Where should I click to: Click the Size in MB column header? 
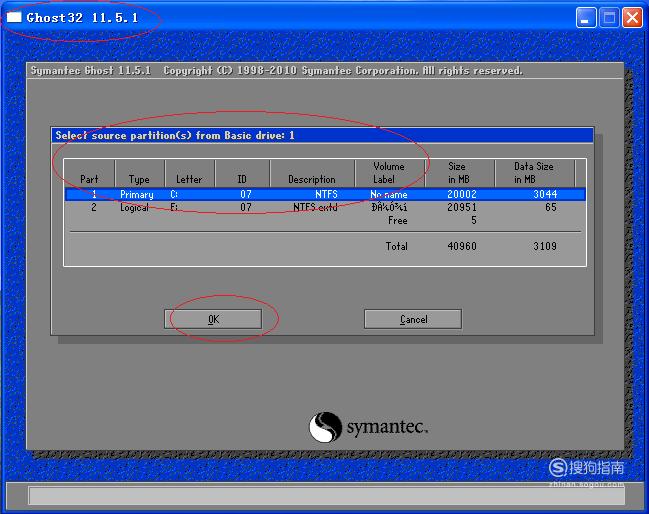(459, 173)
